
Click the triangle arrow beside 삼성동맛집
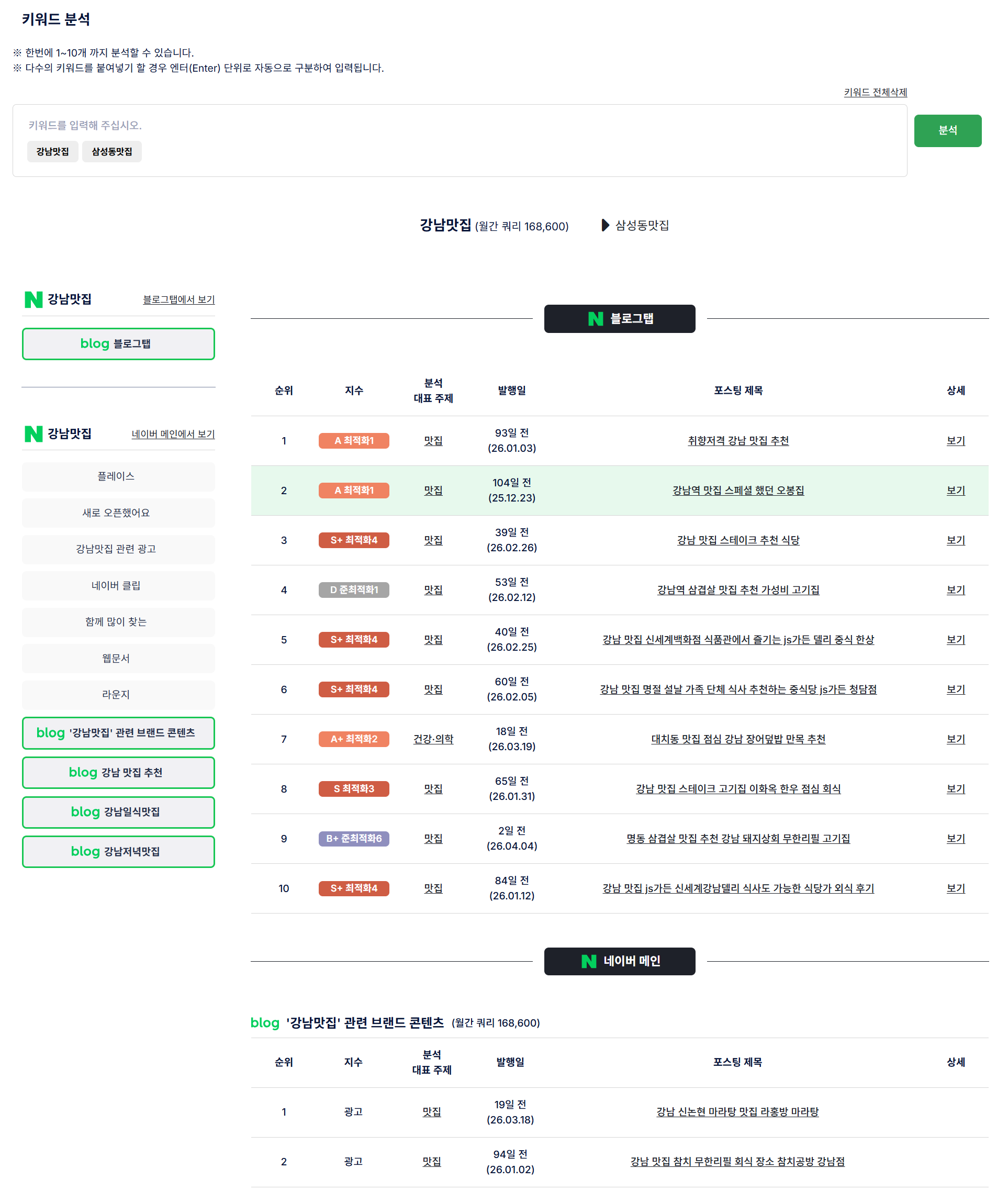click(604, 225)
